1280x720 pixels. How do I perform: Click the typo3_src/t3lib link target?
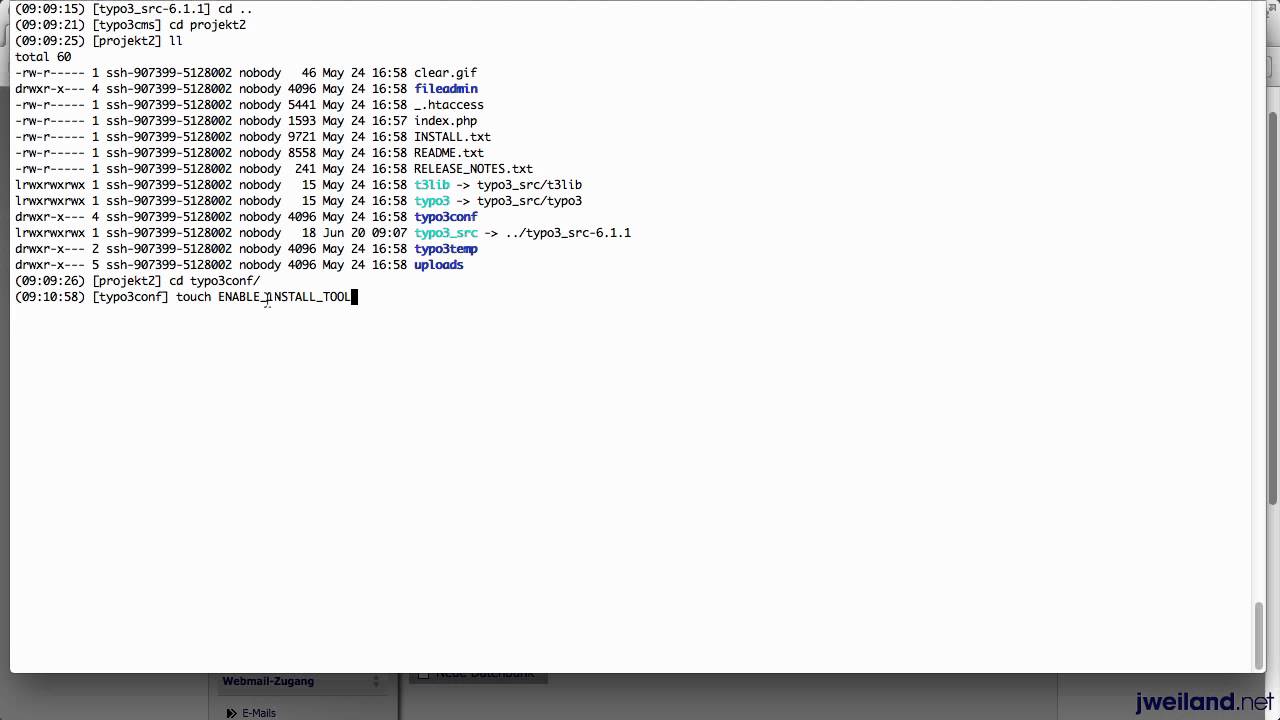[529, 185]
